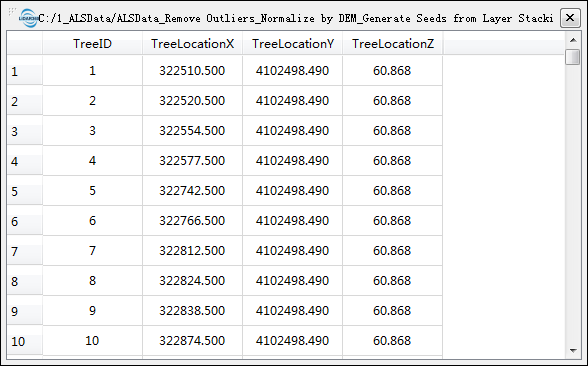Select row header 2

point(24,101)
